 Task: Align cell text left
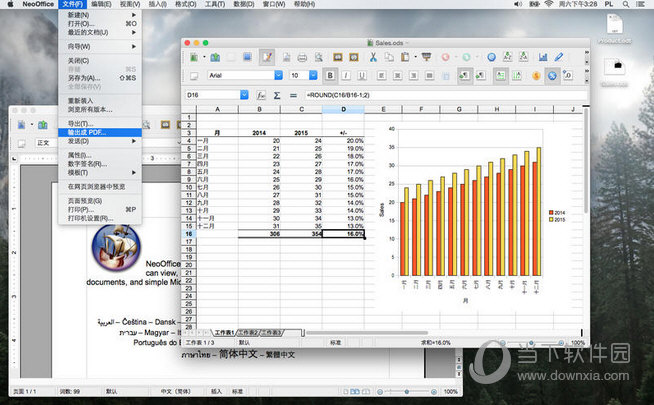point(381,75)
